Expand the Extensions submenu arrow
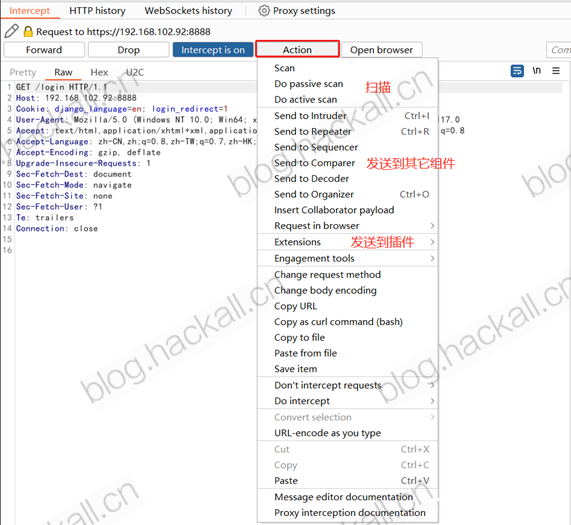The image size is (571, 525). (x=432, y=242)
